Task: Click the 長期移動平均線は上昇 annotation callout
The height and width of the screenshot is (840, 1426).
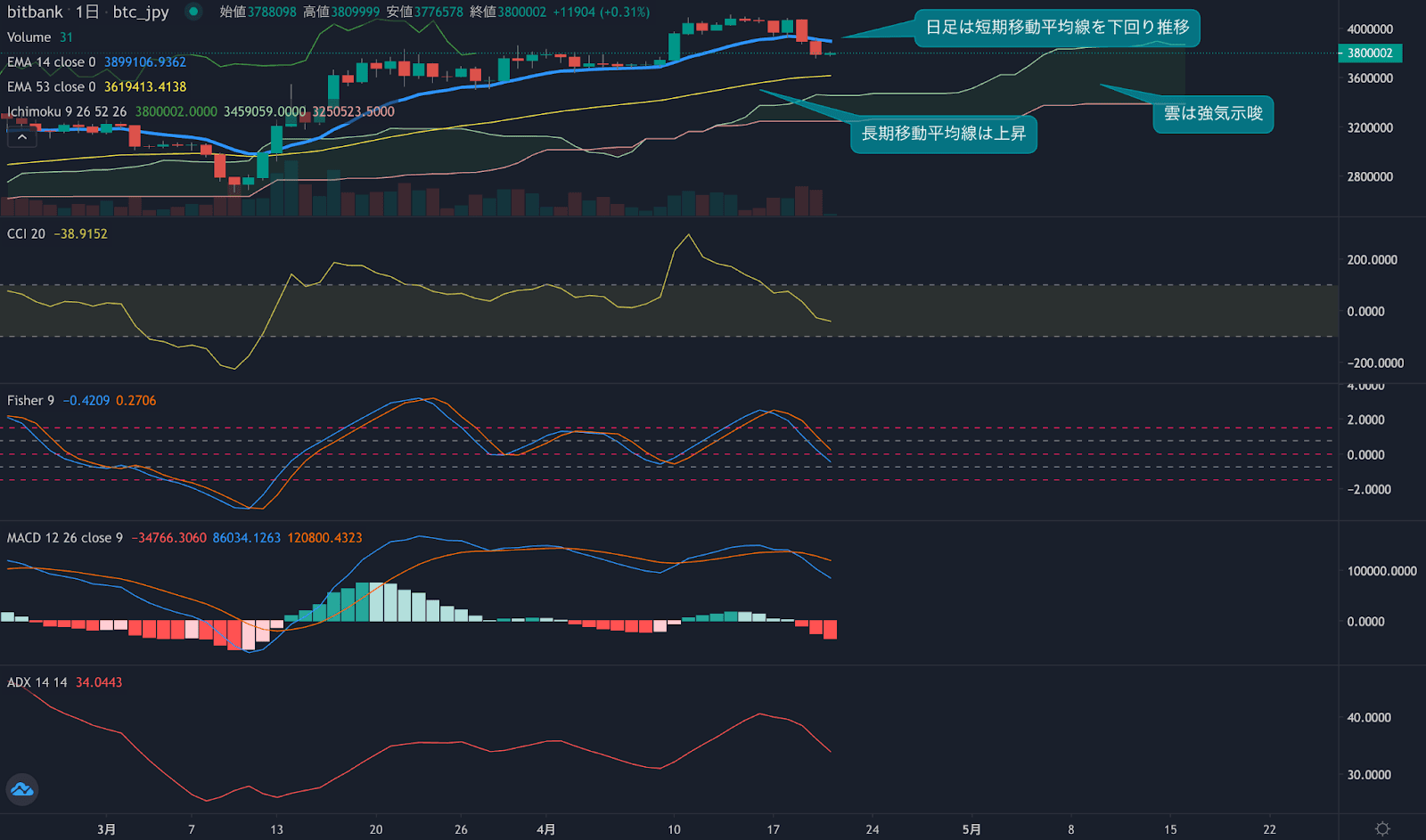Action: click(944, 135)
